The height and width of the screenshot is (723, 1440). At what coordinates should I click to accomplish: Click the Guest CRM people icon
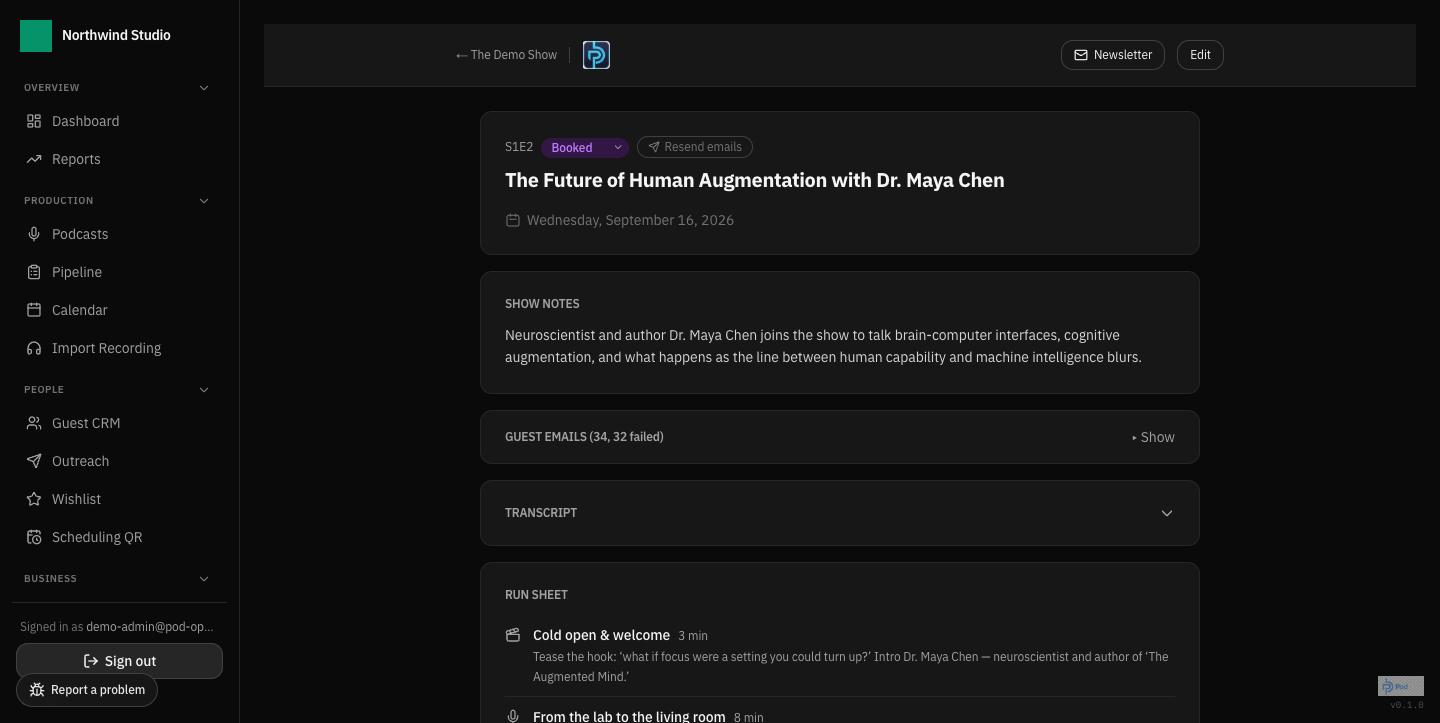tap(34, 423)
